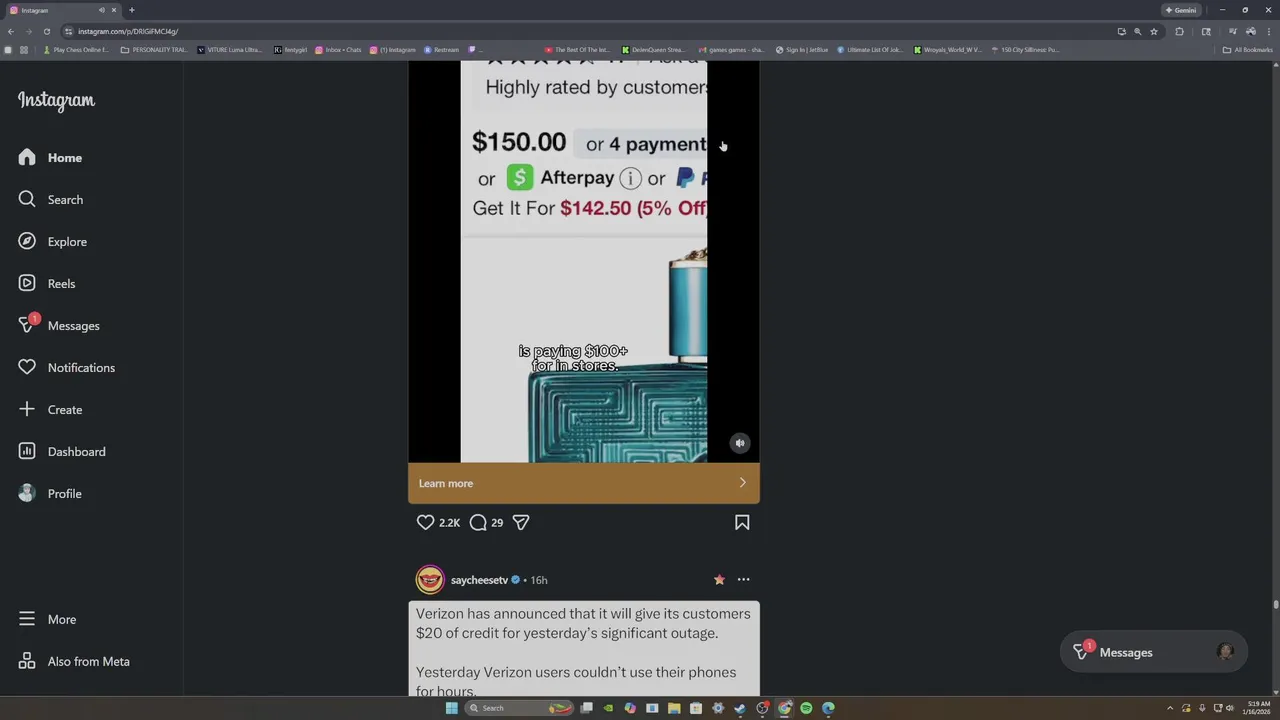Open Sign In | JetBlue bookmark
This screenshot has width=1280, height=720.
[802, 49]
